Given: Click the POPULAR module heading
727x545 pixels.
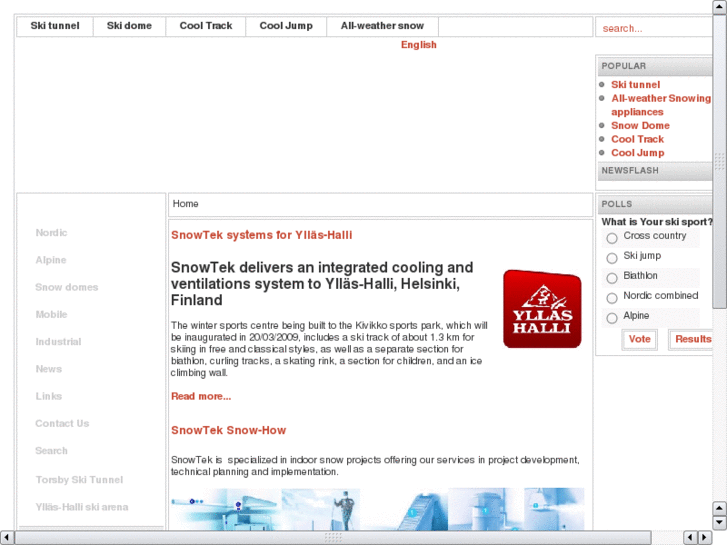Looking at the screenshot, I should 654,66.
